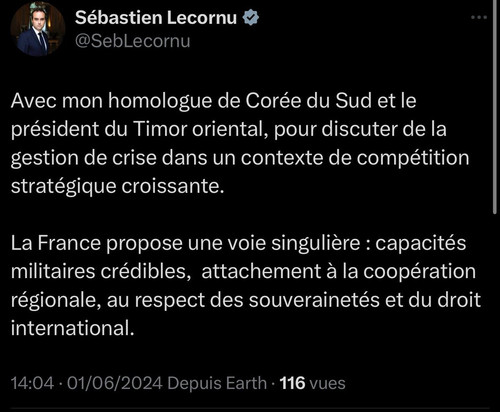Click the words Timor oriental
Screen dimensions: 500x412
[x=201, y=129]
